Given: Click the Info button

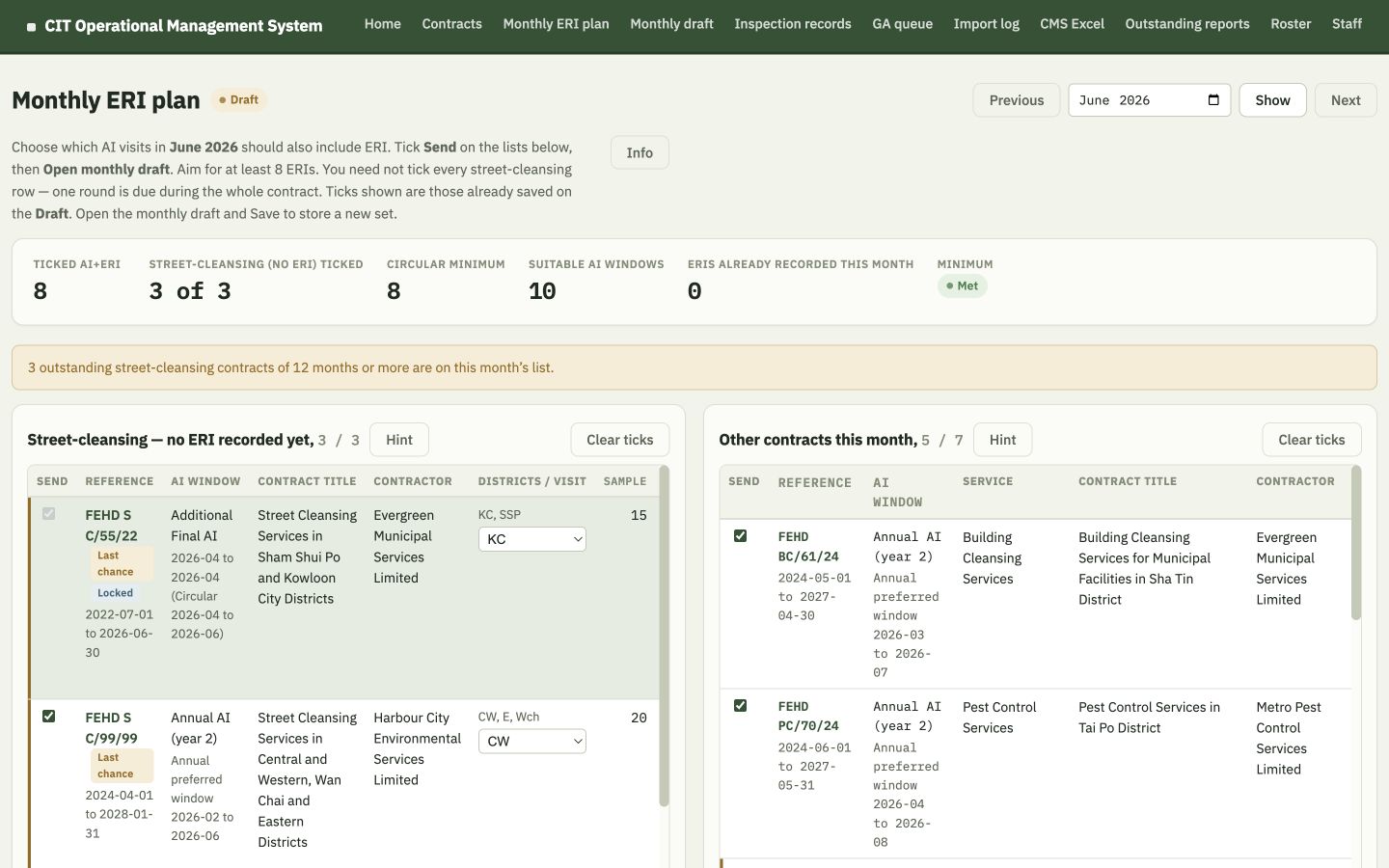Looking at the screenshot, I should (640, 152).
